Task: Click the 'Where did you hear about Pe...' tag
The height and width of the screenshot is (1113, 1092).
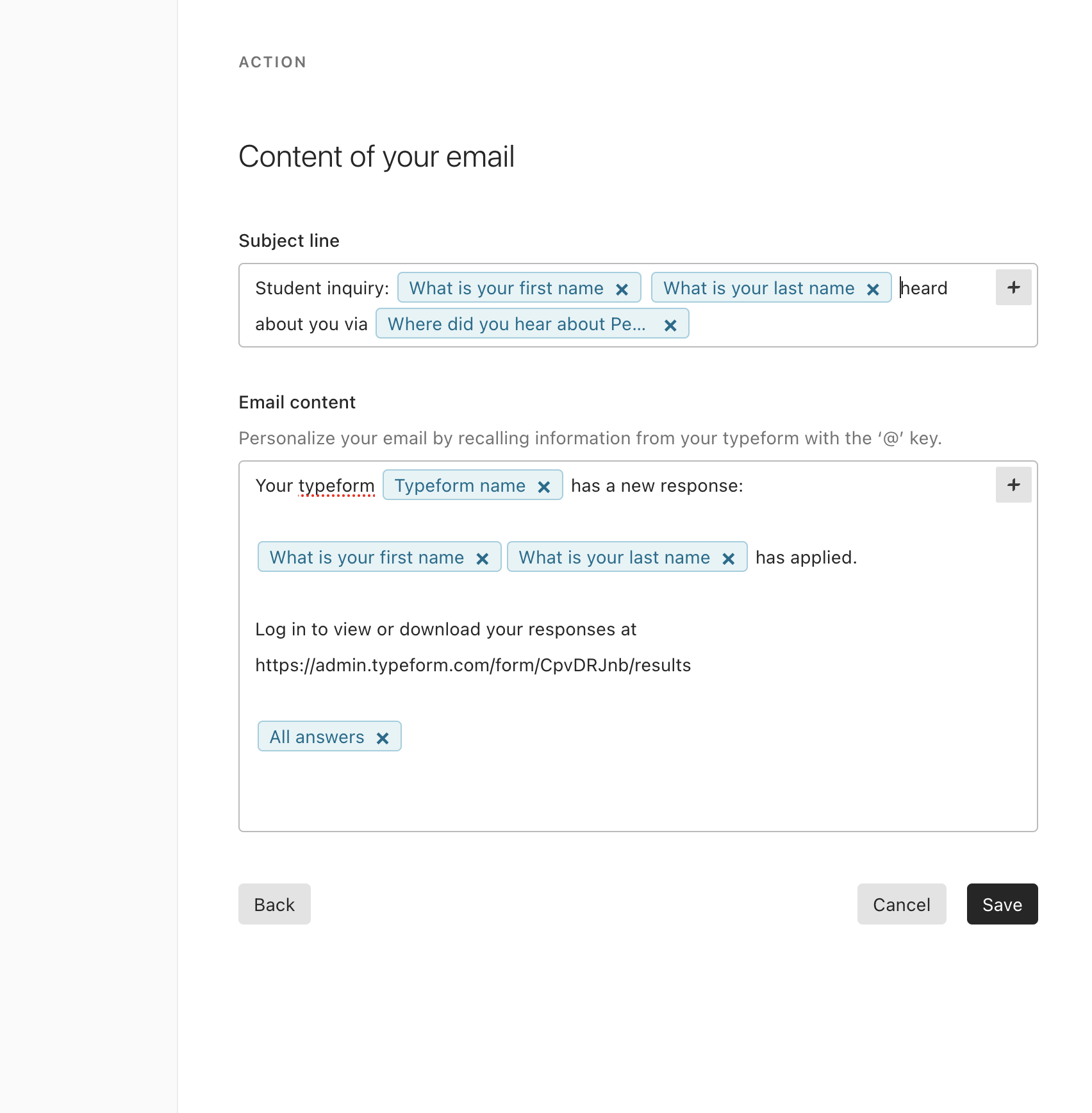Action: tap(517, 324)
